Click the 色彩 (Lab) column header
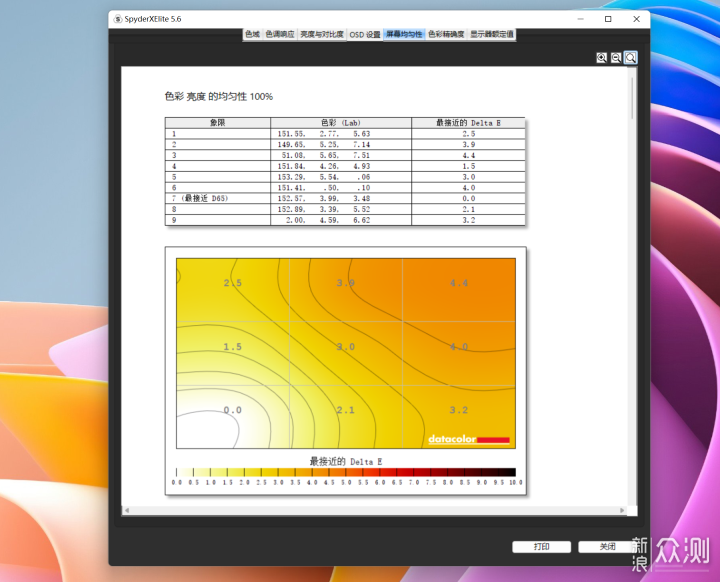Image resolution: width=720 pixels, height=582 pixels. pyautogui.click(x=341, y=123)
